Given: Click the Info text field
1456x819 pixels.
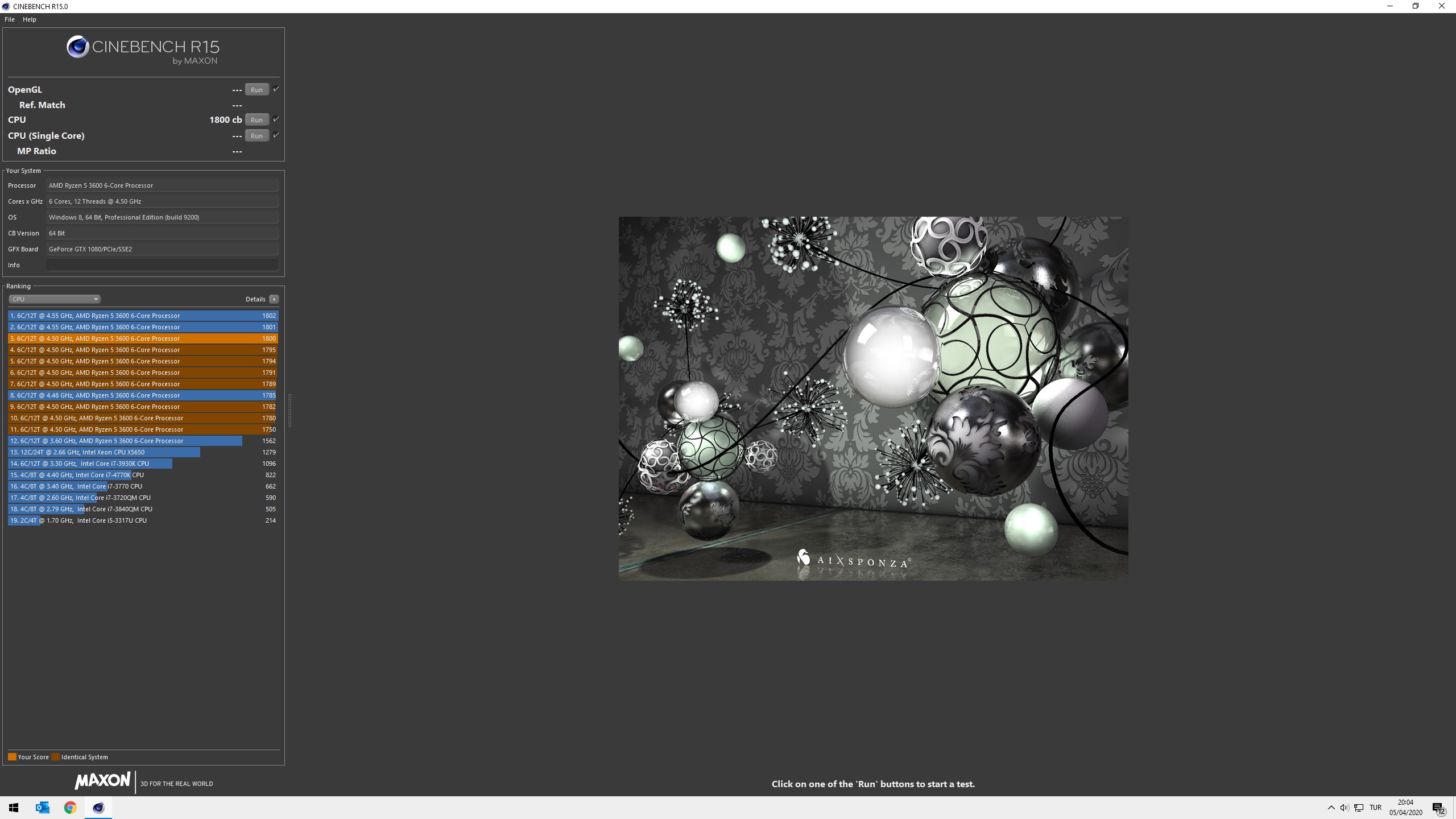Looking at the screenshot, I should pyautogui.click(x=162, y=265).
